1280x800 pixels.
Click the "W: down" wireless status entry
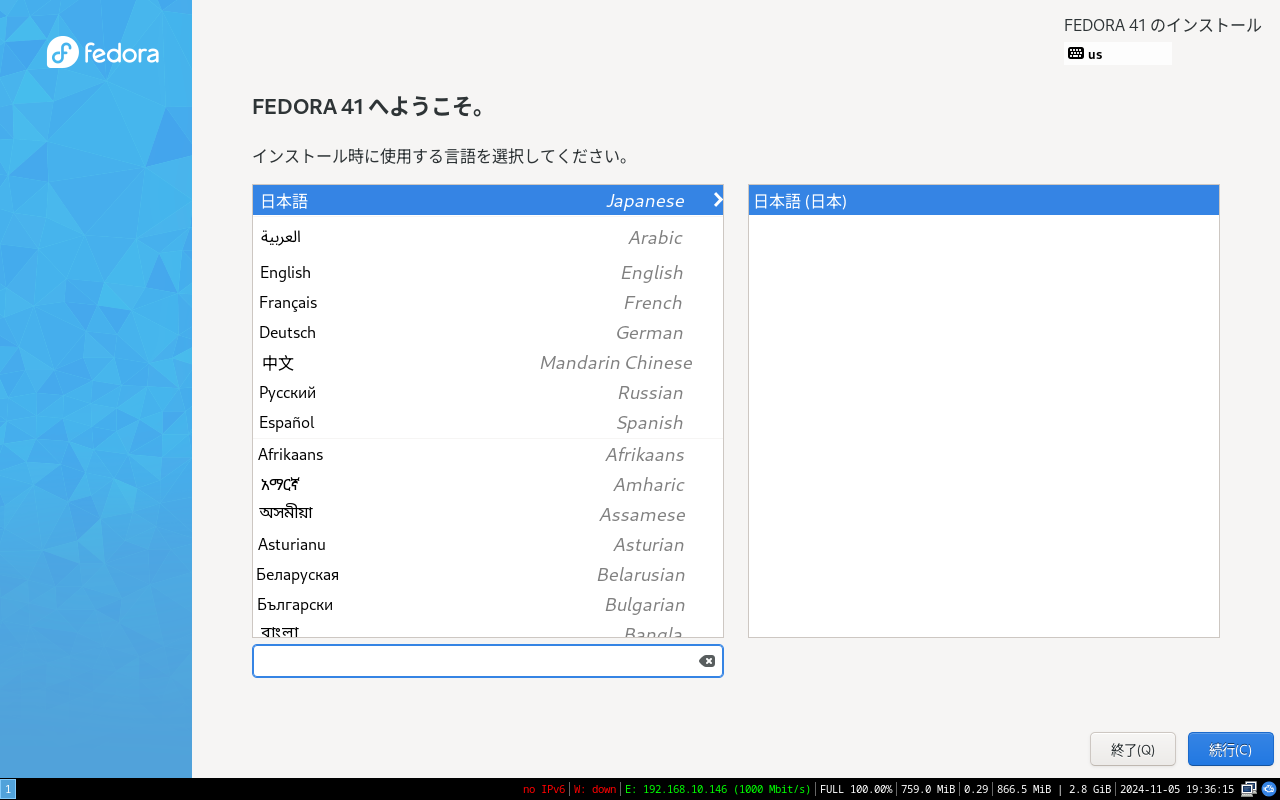coord(595,789)
